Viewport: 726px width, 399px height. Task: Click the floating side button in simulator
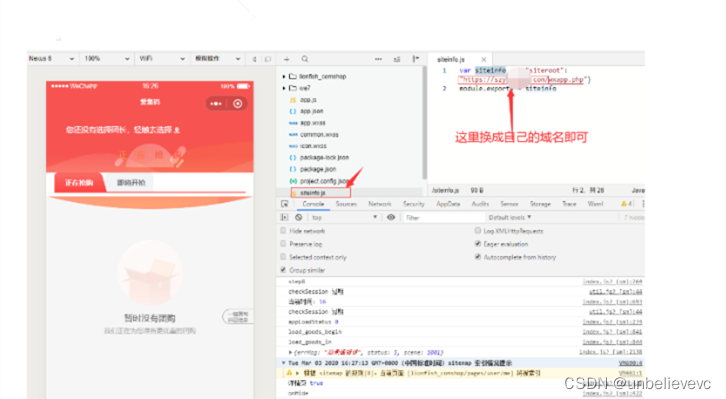238,317
